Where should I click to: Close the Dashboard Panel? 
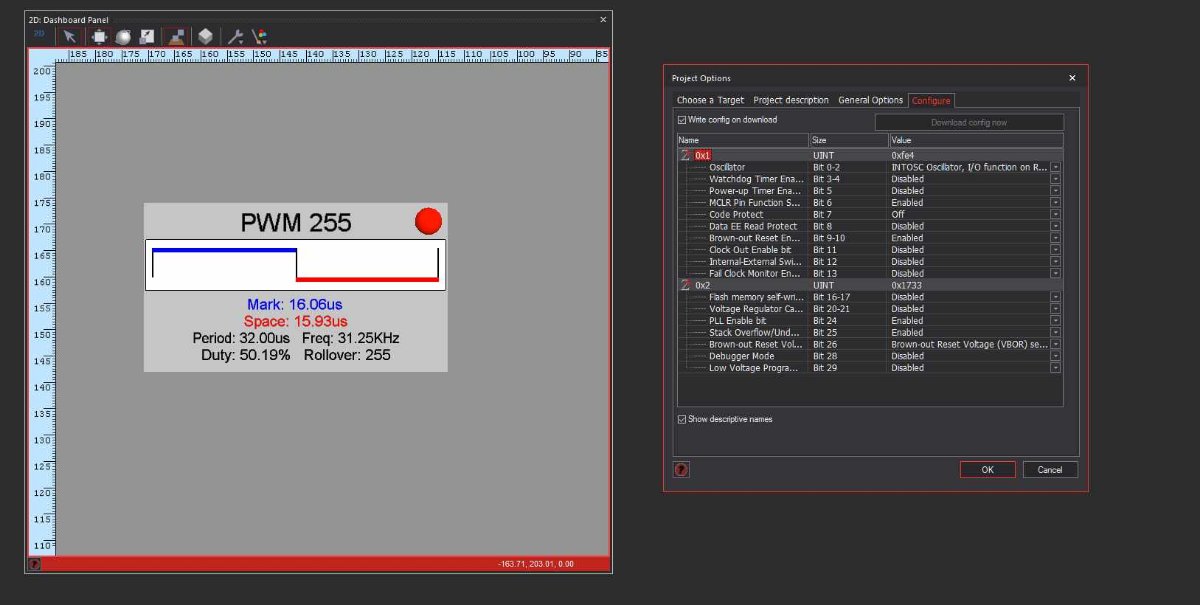pyautogui.click(x=603, y=19)
